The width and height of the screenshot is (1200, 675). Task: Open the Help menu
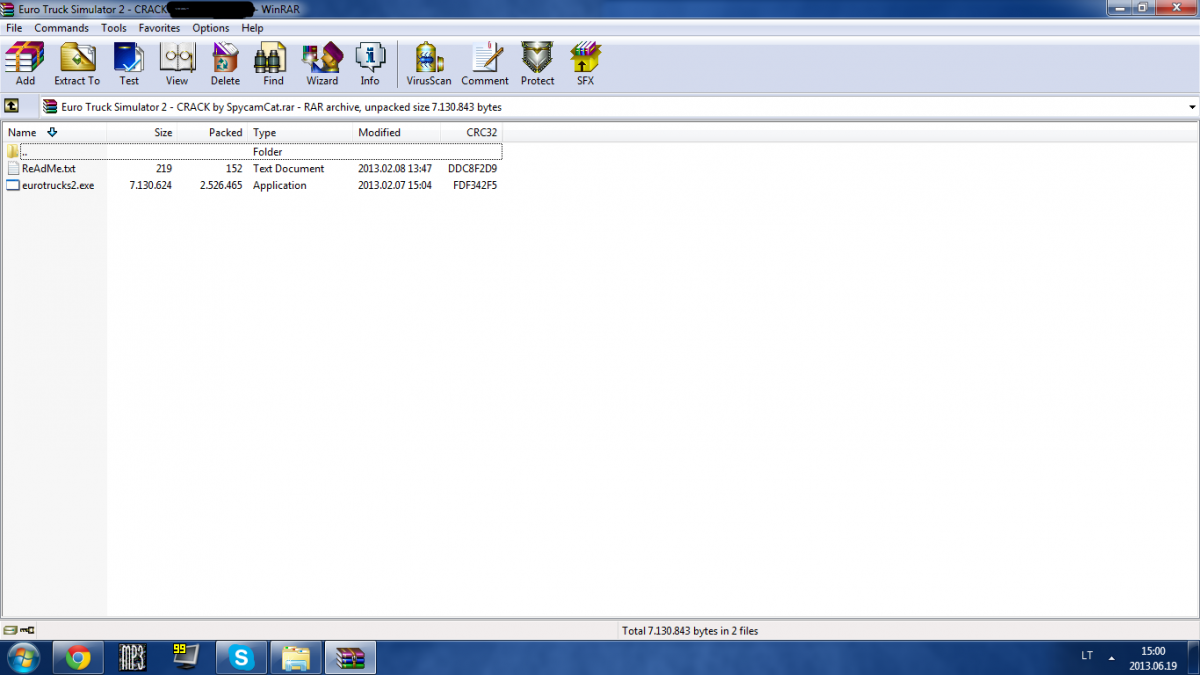click(x=253, y=28)
